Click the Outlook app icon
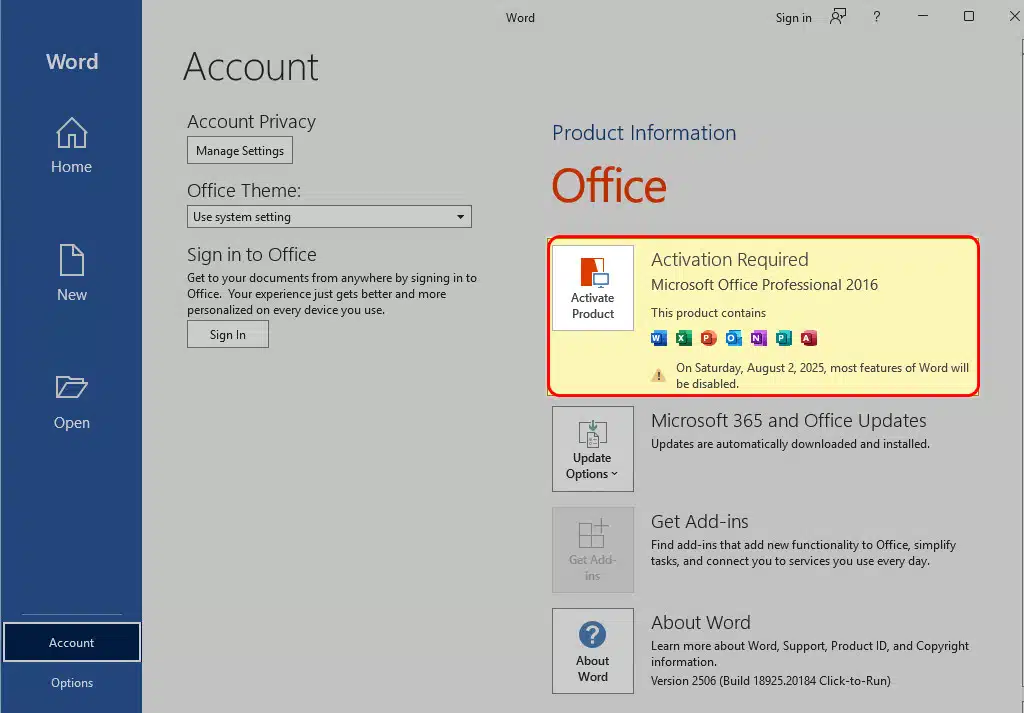1024x713 pixels. (733, 338)
